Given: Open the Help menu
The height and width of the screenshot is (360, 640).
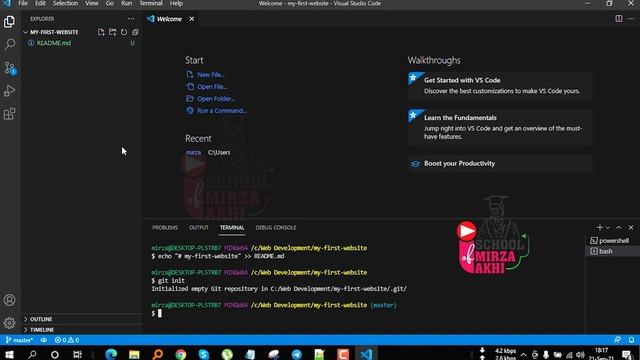Looking at the screenshot, I should (176, 3).
